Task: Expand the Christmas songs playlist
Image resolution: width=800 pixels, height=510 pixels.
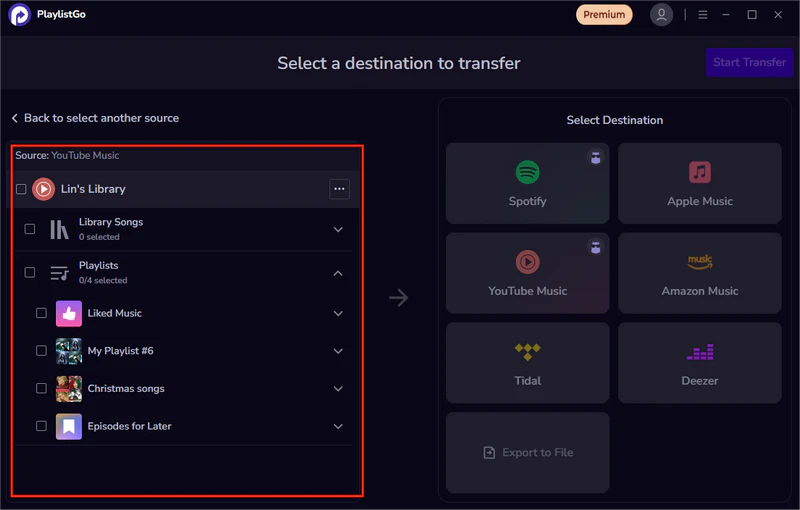Action: [x=338, y=389]
